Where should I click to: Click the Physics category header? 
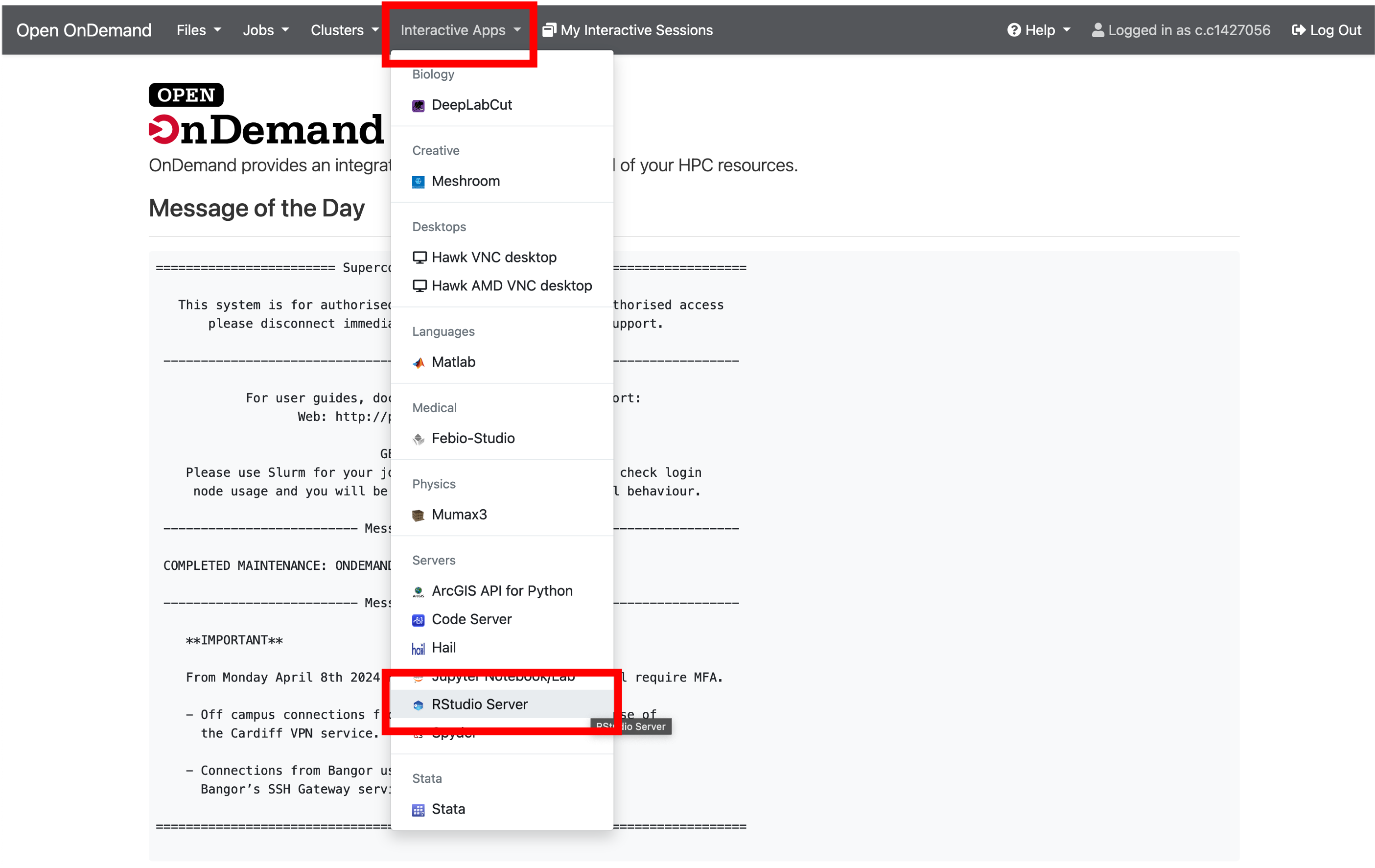click(x=434, y=484)
